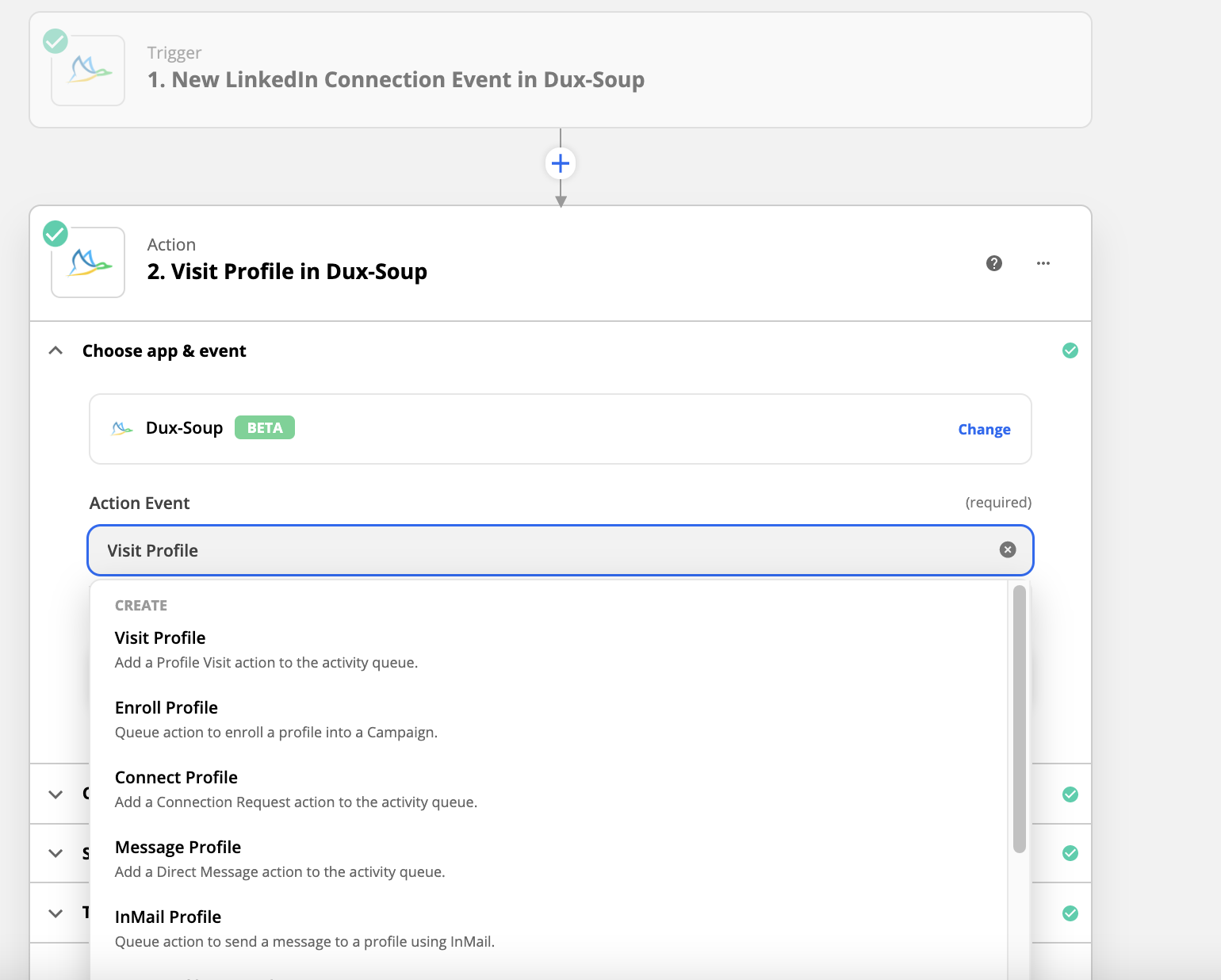
Task: Click the Dux-Soup icon on the Trigger step
Action: coord(88,71)
